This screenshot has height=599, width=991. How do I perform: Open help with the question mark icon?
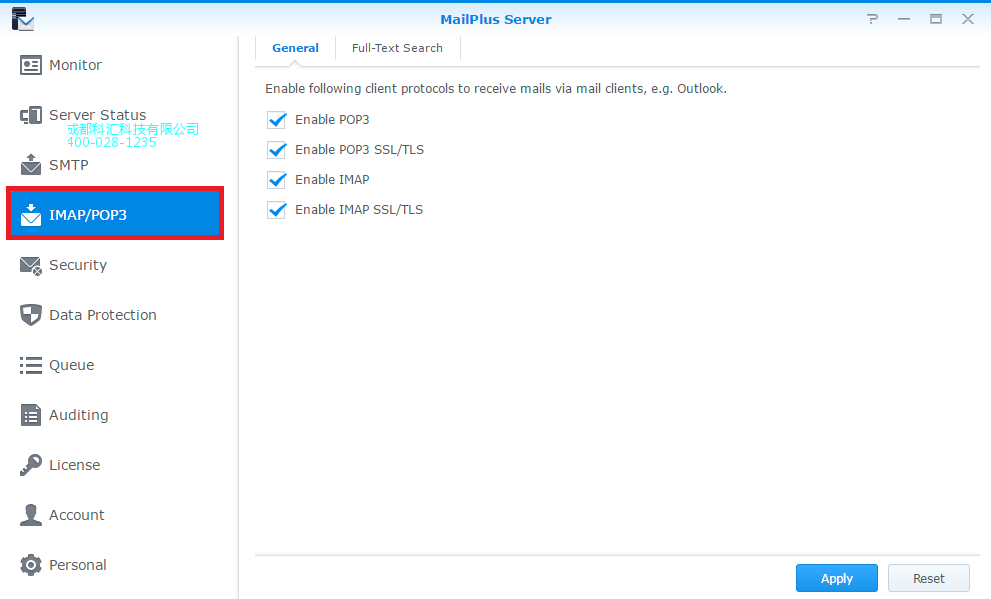point(872,19)
